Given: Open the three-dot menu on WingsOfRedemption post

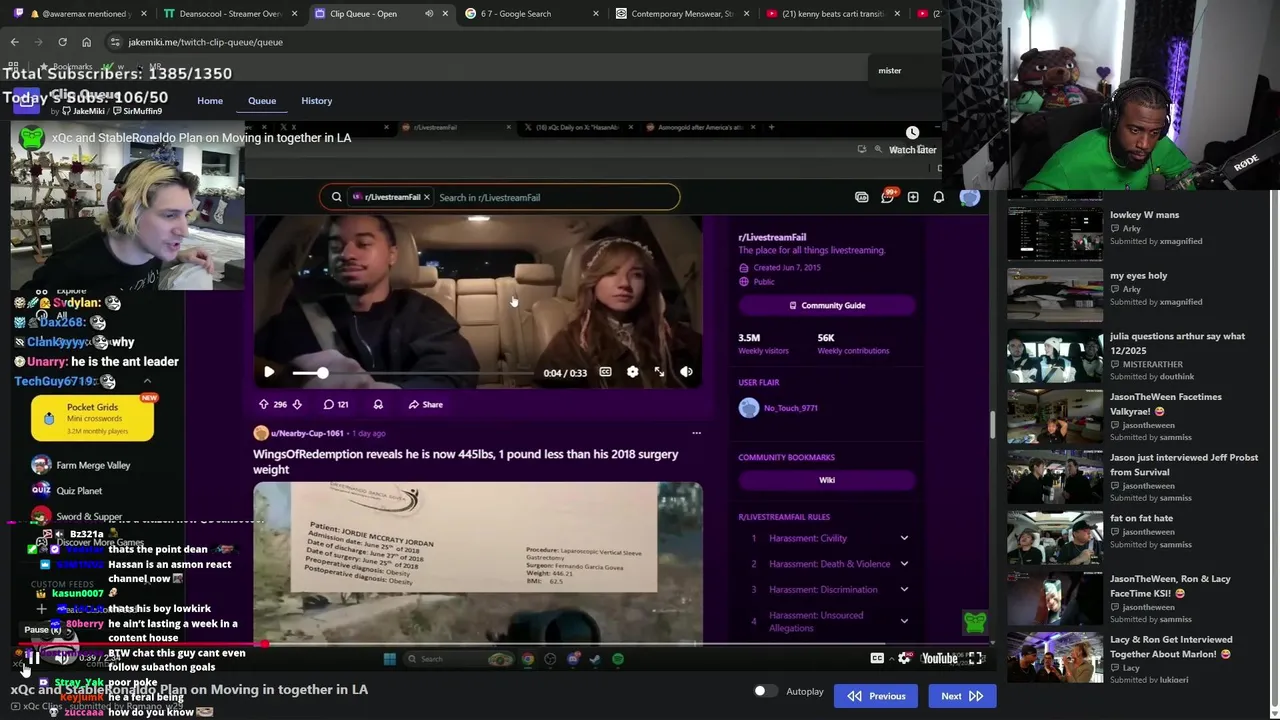Looking at the screenshot, I should pos(696,434).
